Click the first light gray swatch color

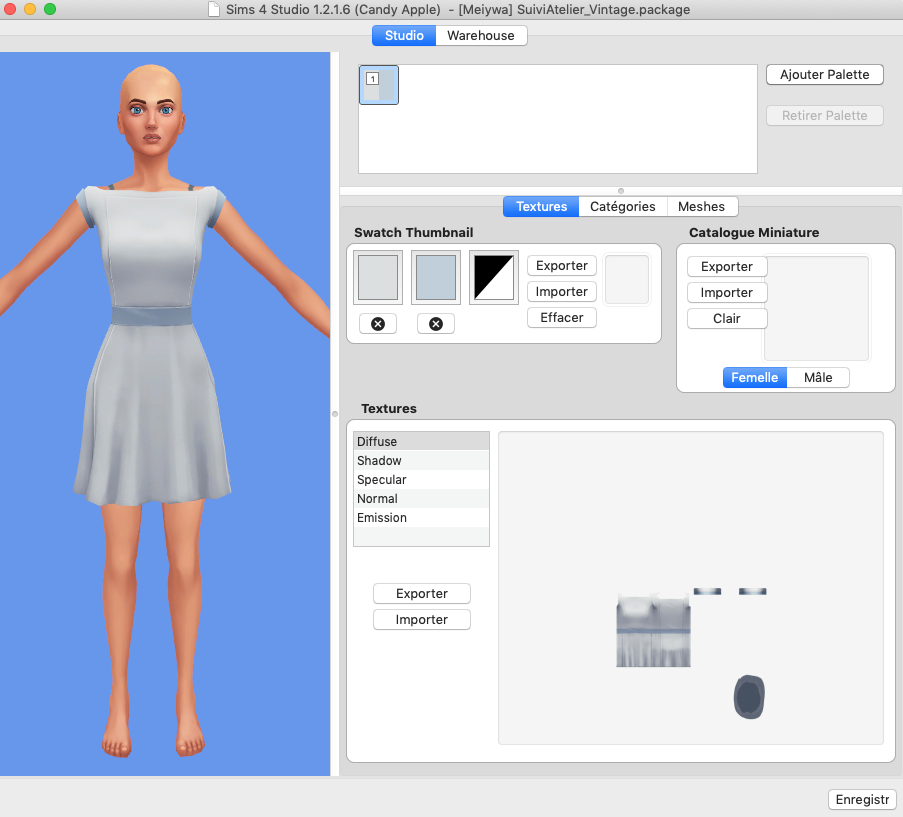click(378, 277)
